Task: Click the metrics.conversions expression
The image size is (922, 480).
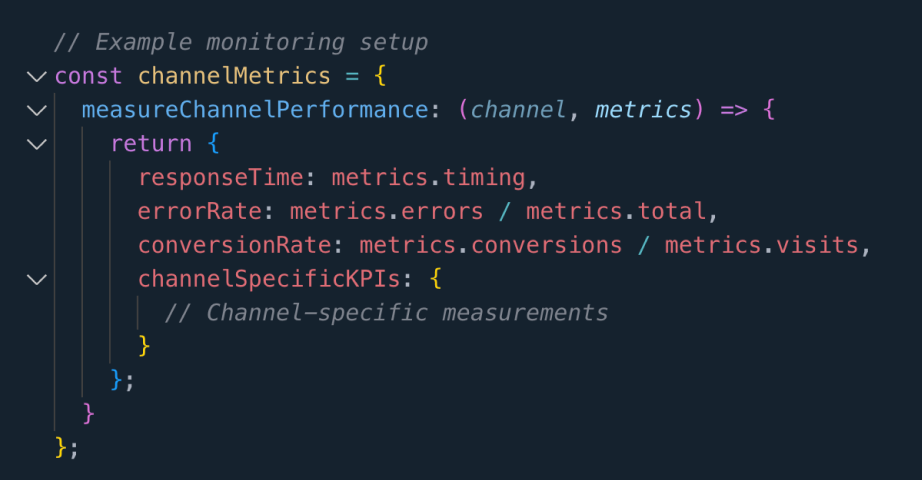Action: click(490, 245)
